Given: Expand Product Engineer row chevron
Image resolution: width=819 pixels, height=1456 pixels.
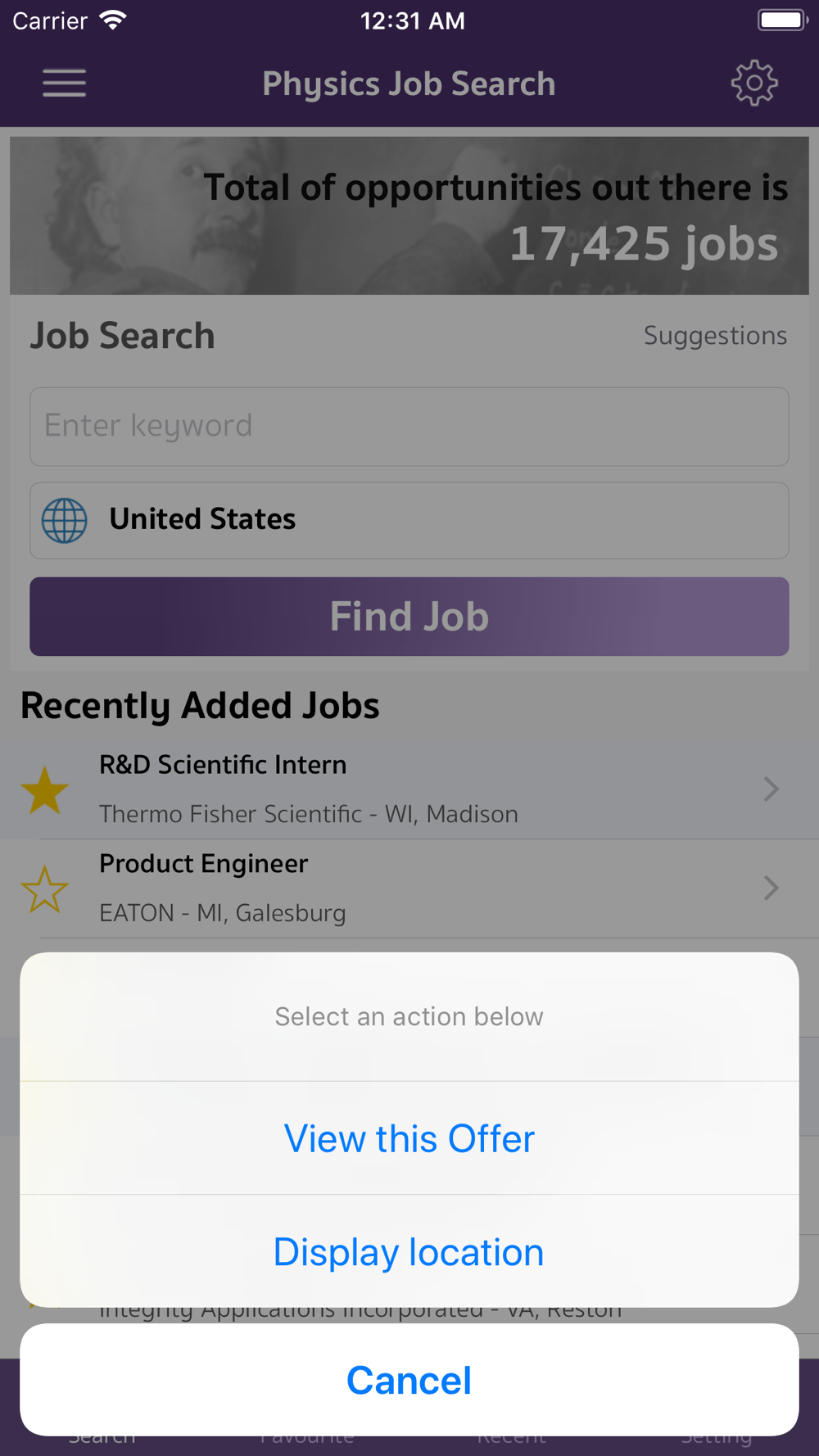Looking at the screenshot, I should pos(771,889).
